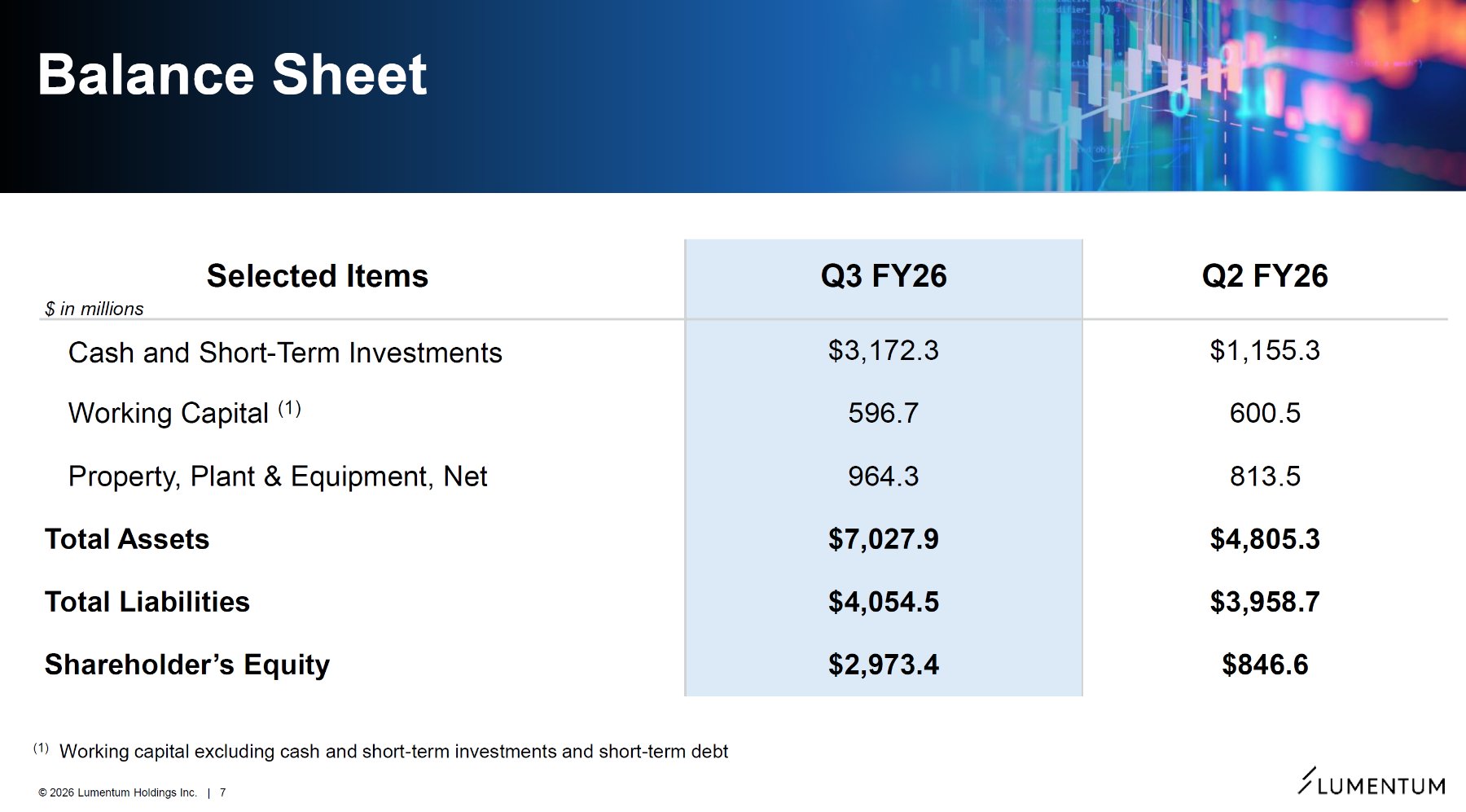Viewport: 1466px width, 812px height.
Task: Click the Working Capital footnote (1) superscript
Action: click(x=290, y=408)
